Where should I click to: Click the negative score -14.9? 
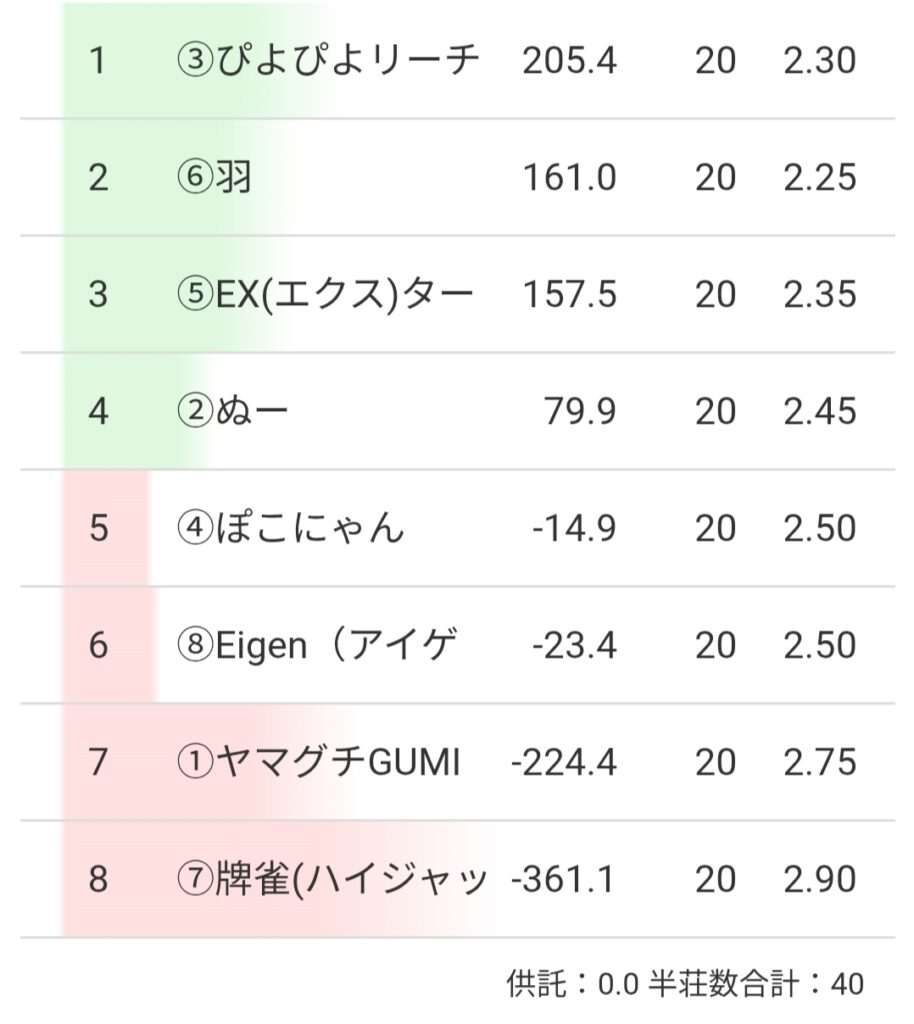tap(574, 528)
